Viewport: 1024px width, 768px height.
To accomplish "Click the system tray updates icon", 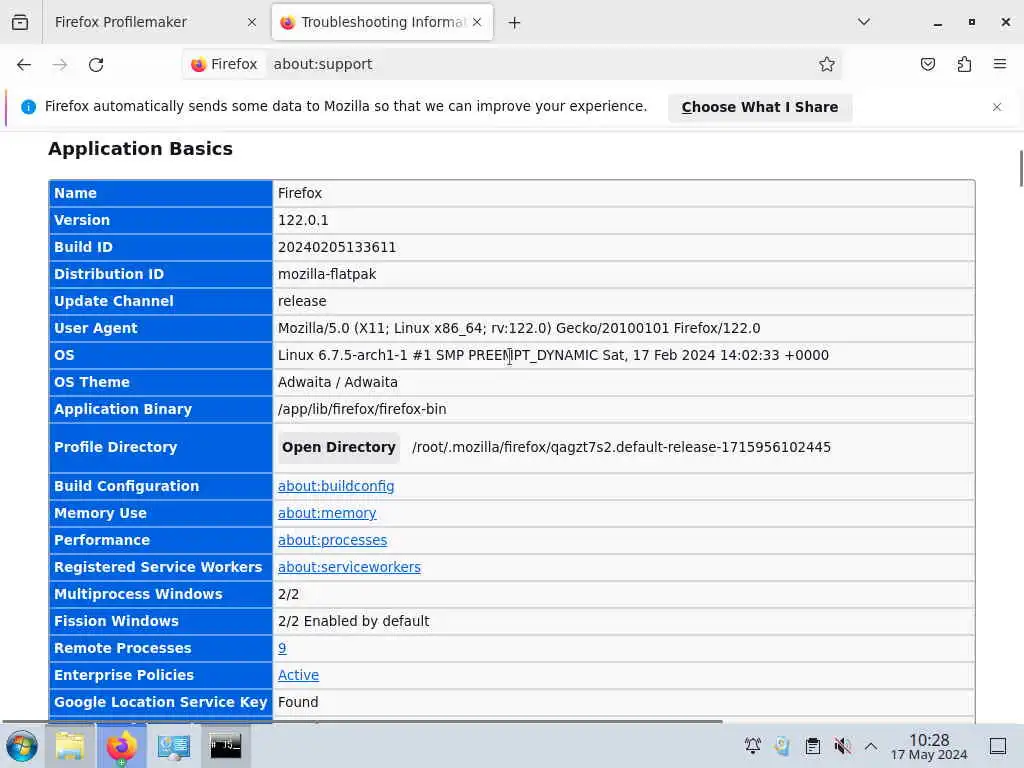I will coord(782,746).
